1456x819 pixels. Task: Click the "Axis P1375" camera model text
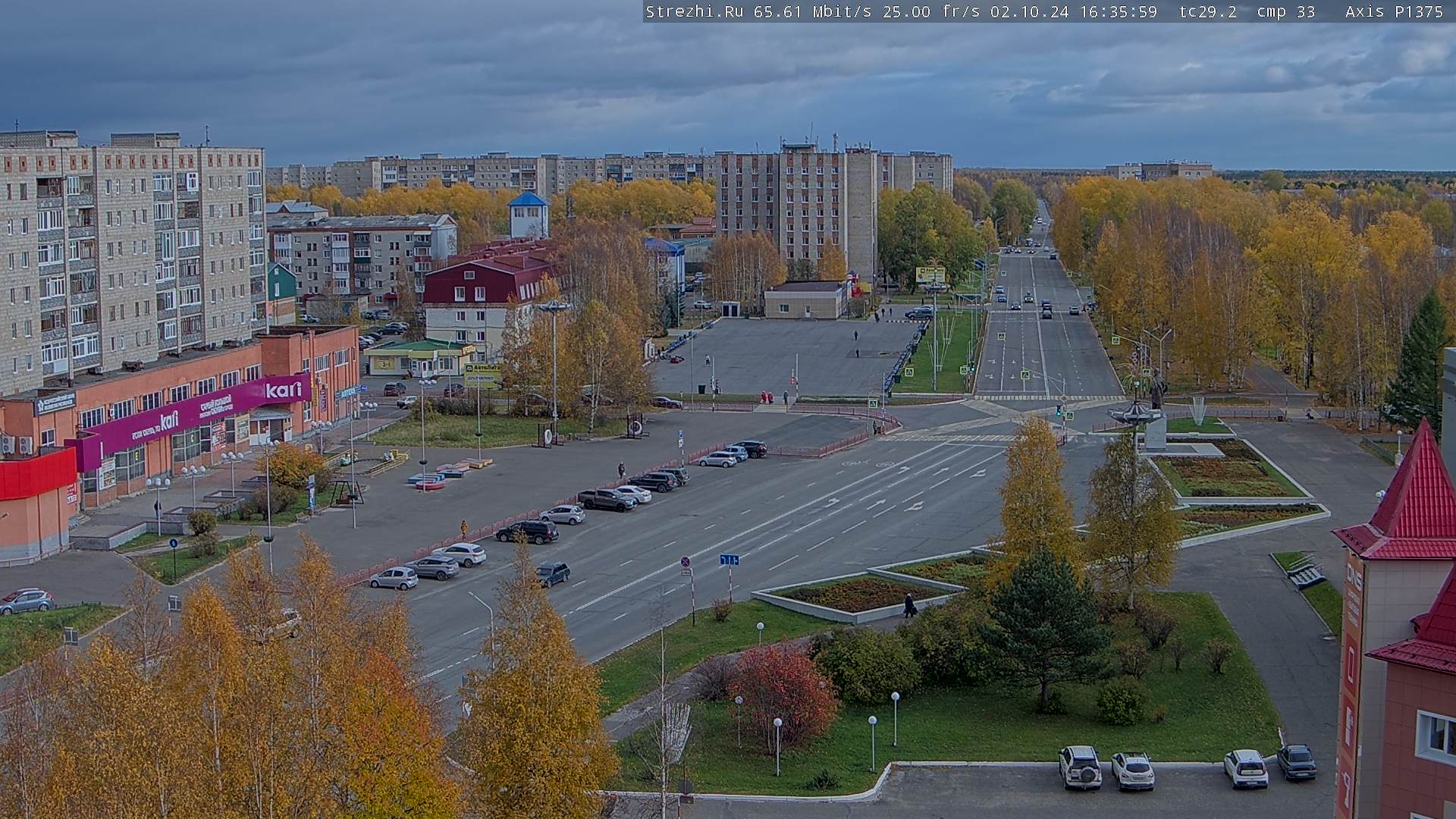1395,11
